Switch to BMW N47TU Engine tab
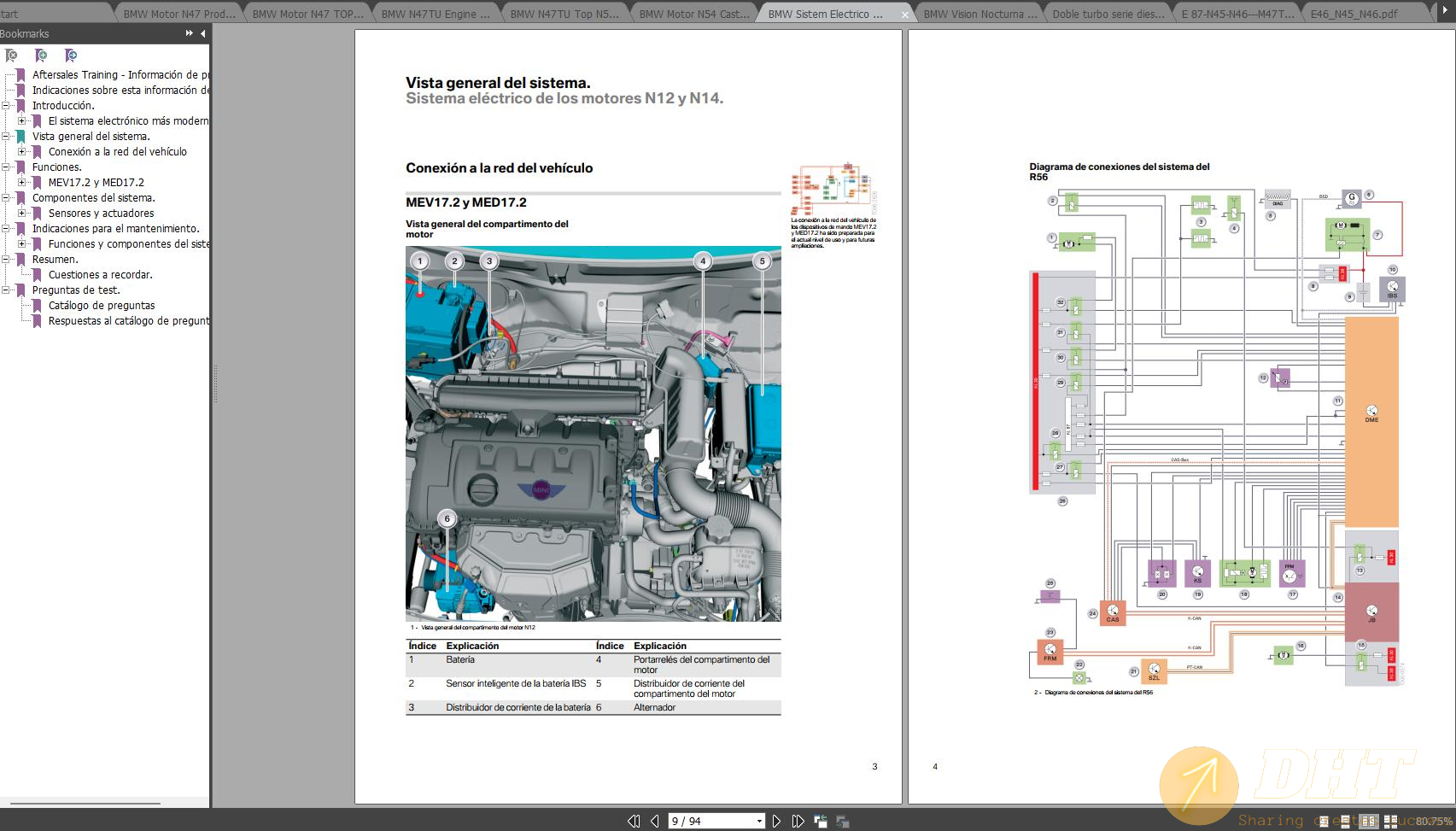This screenshot has height=831, width=1456. tap(436, 14)
